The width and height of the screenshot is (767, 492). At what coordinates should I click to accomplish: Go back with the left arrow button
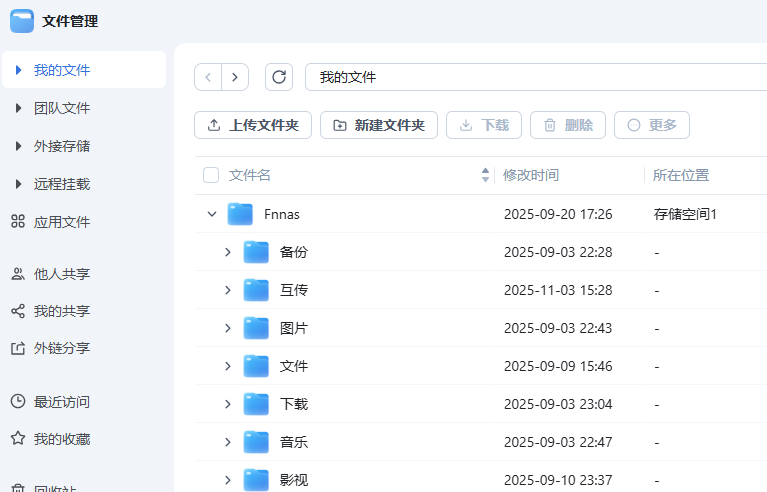click(x=208, y=77)
